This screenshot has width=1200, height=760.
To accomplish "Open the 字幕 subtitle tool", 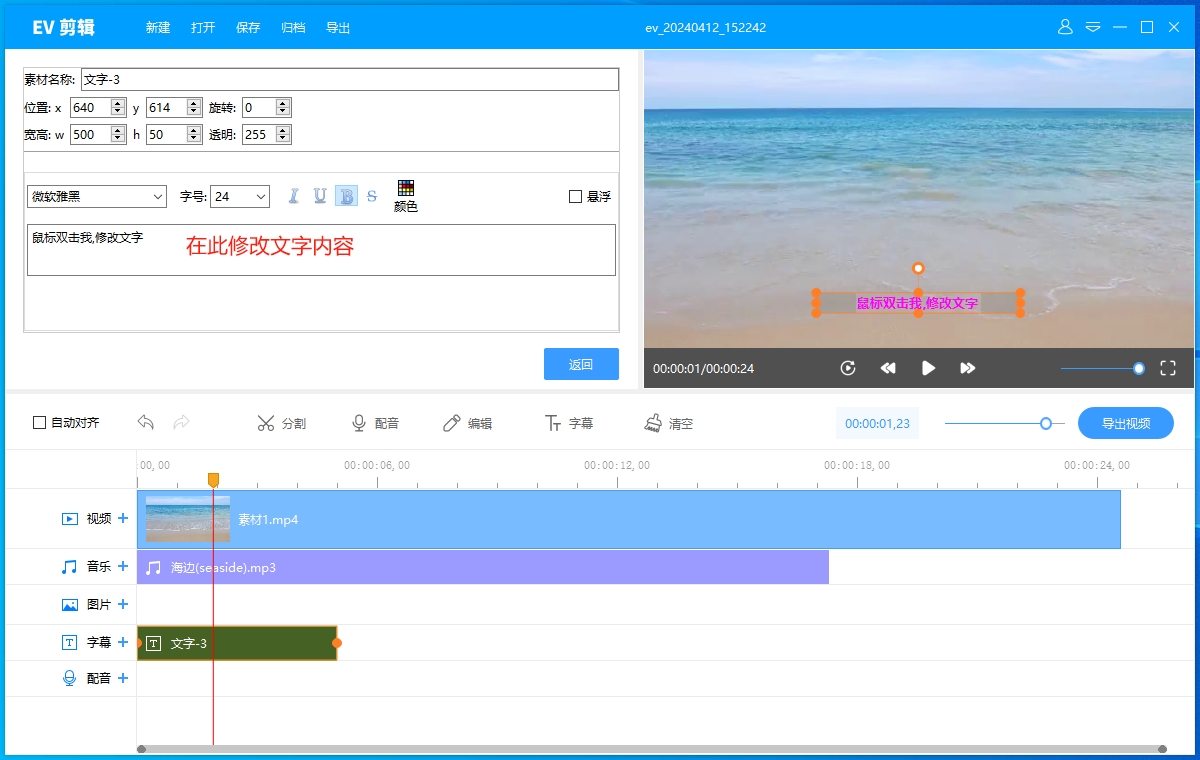I will (568, 422).
